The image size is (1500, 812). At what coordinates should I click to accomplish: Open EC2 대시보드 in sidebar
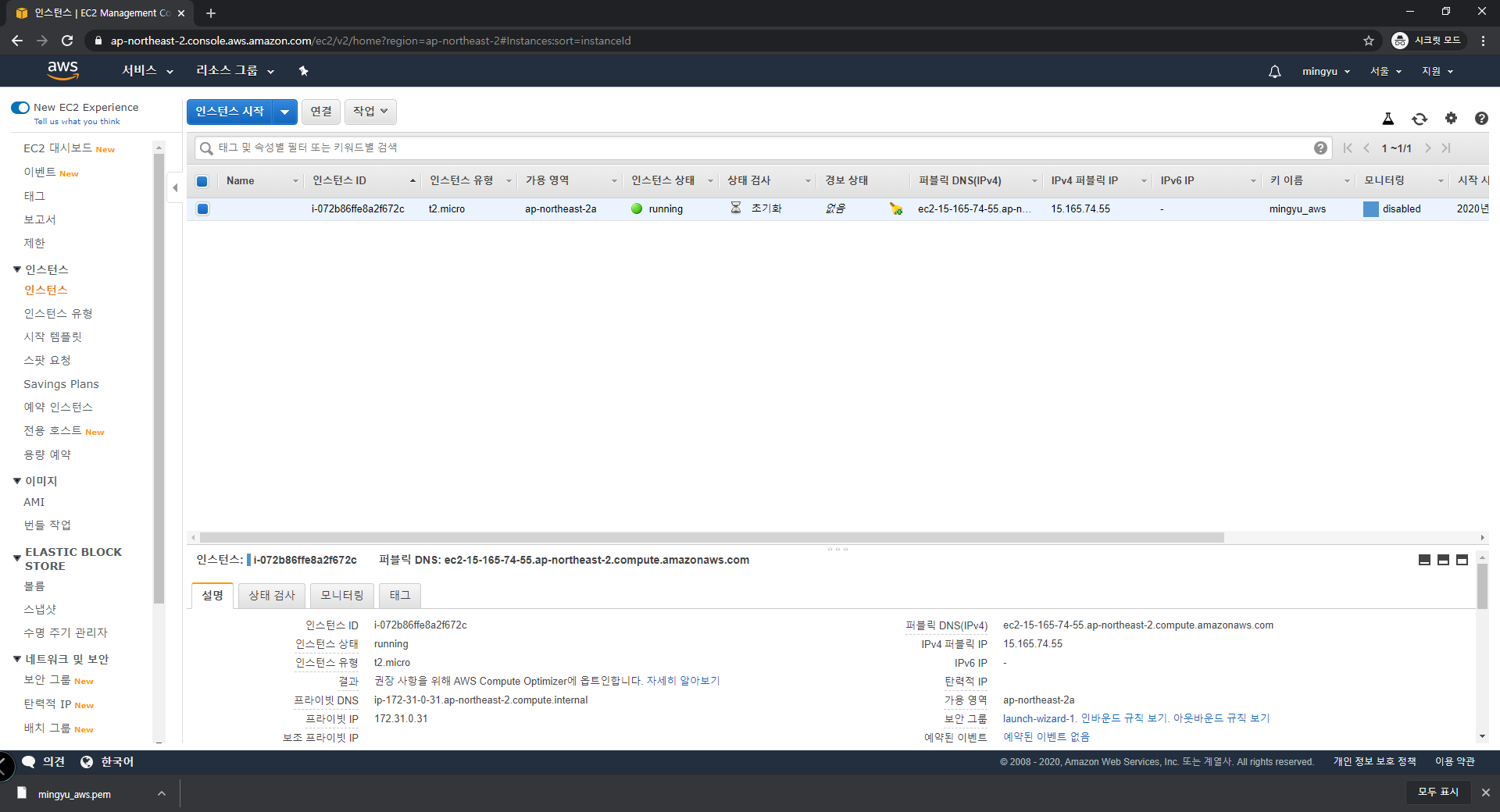tap(58, 148)
